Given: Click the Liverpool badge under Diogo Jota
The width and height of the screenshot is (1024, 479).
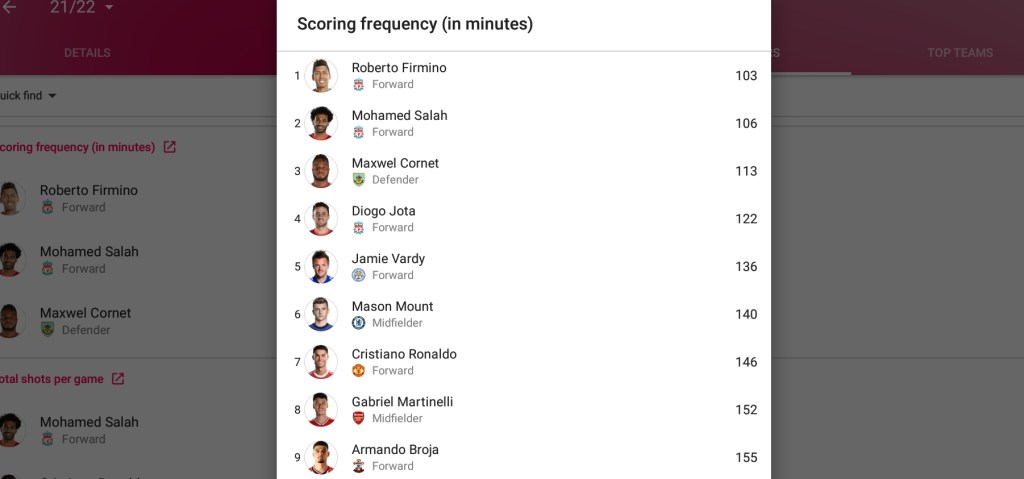Looking at the screenshot, I should (359, 228).
